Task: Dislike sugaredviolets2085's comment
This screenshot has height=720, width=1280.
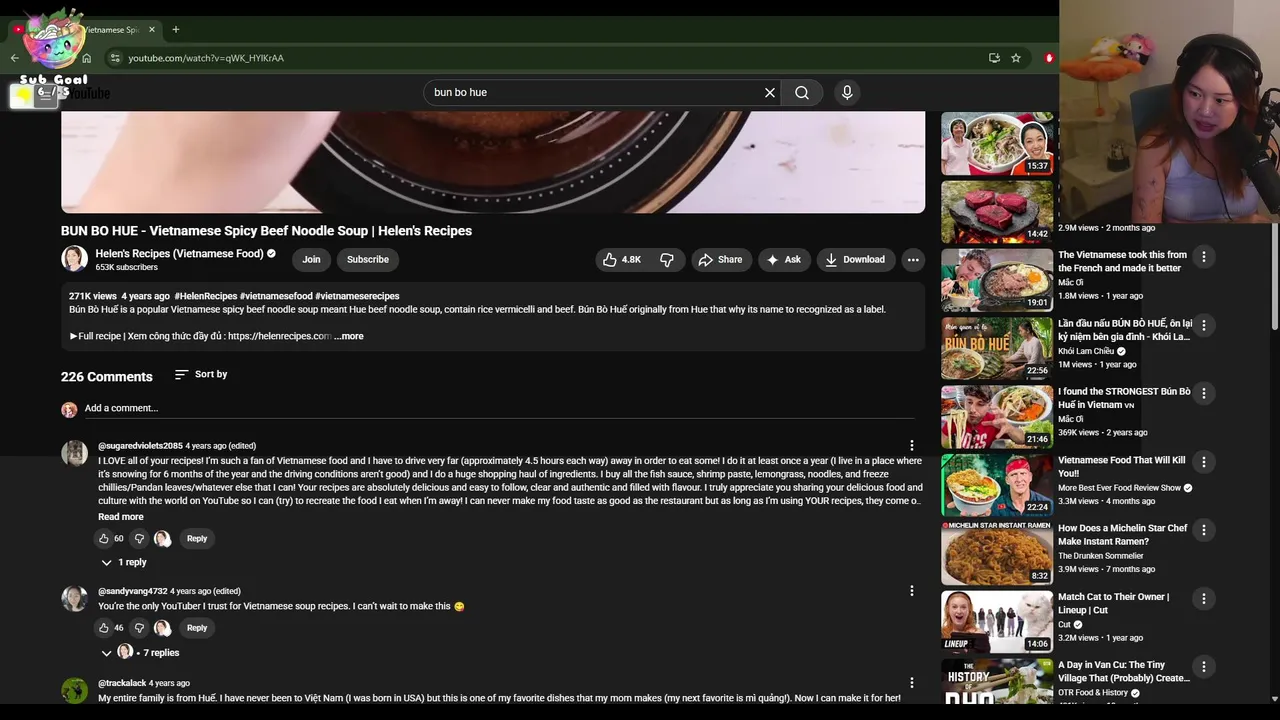Action: pyautogui.click(x=139, y=539)
